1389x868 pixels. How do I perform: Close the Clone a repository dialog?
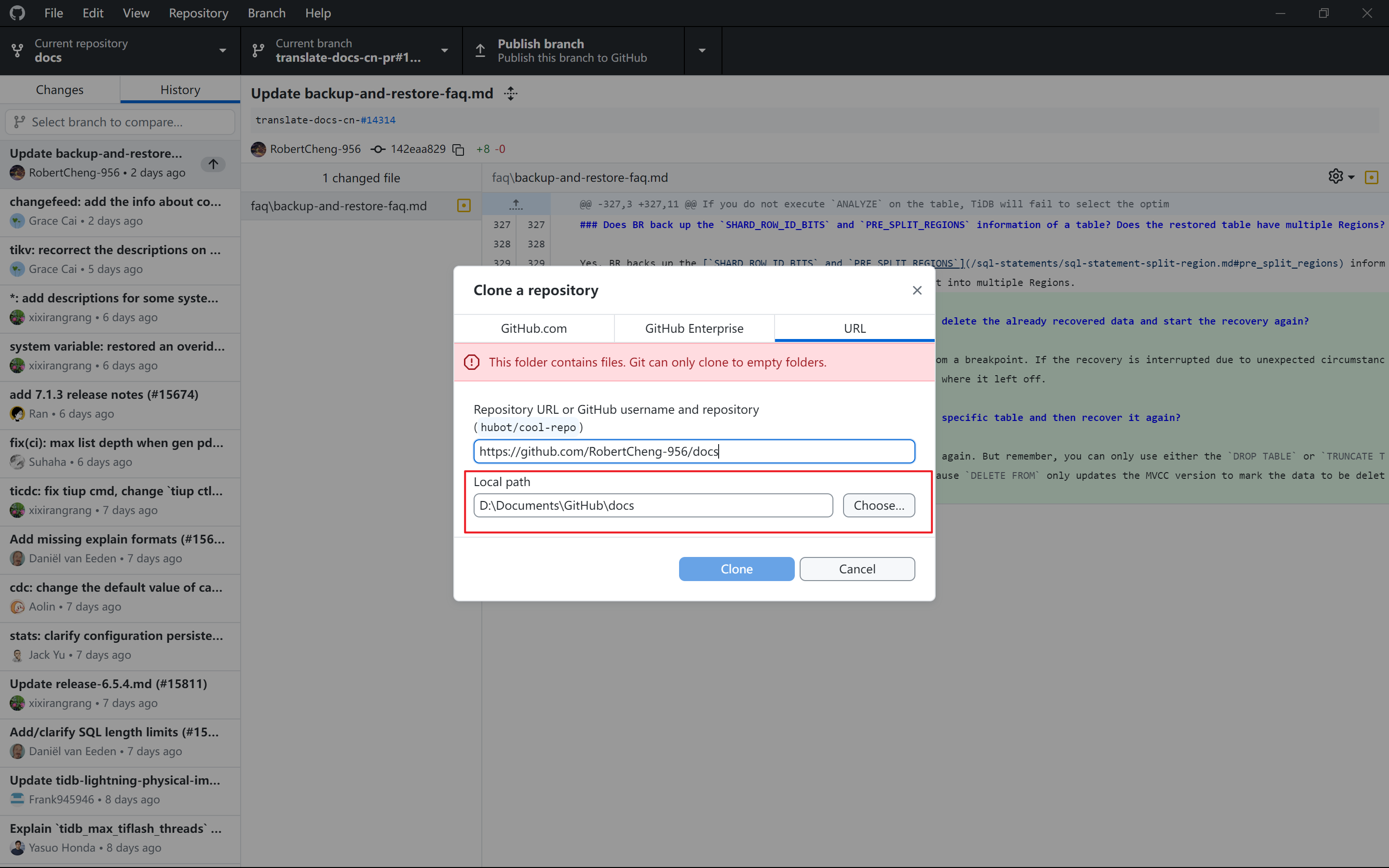pos(917,290)
